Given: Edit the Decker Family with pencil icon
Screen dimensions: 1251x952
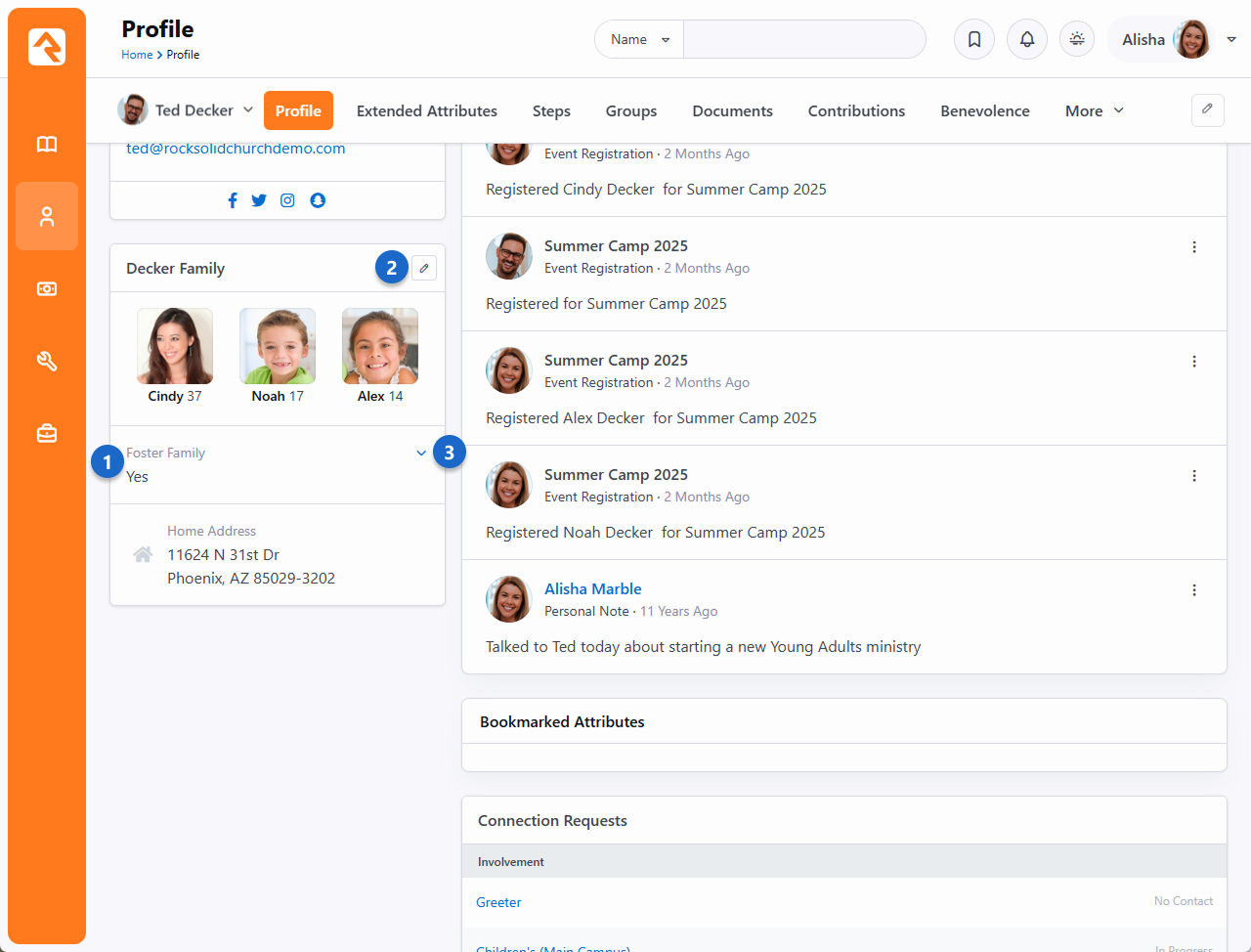Looking at the screenshot, I should [424, 268].
